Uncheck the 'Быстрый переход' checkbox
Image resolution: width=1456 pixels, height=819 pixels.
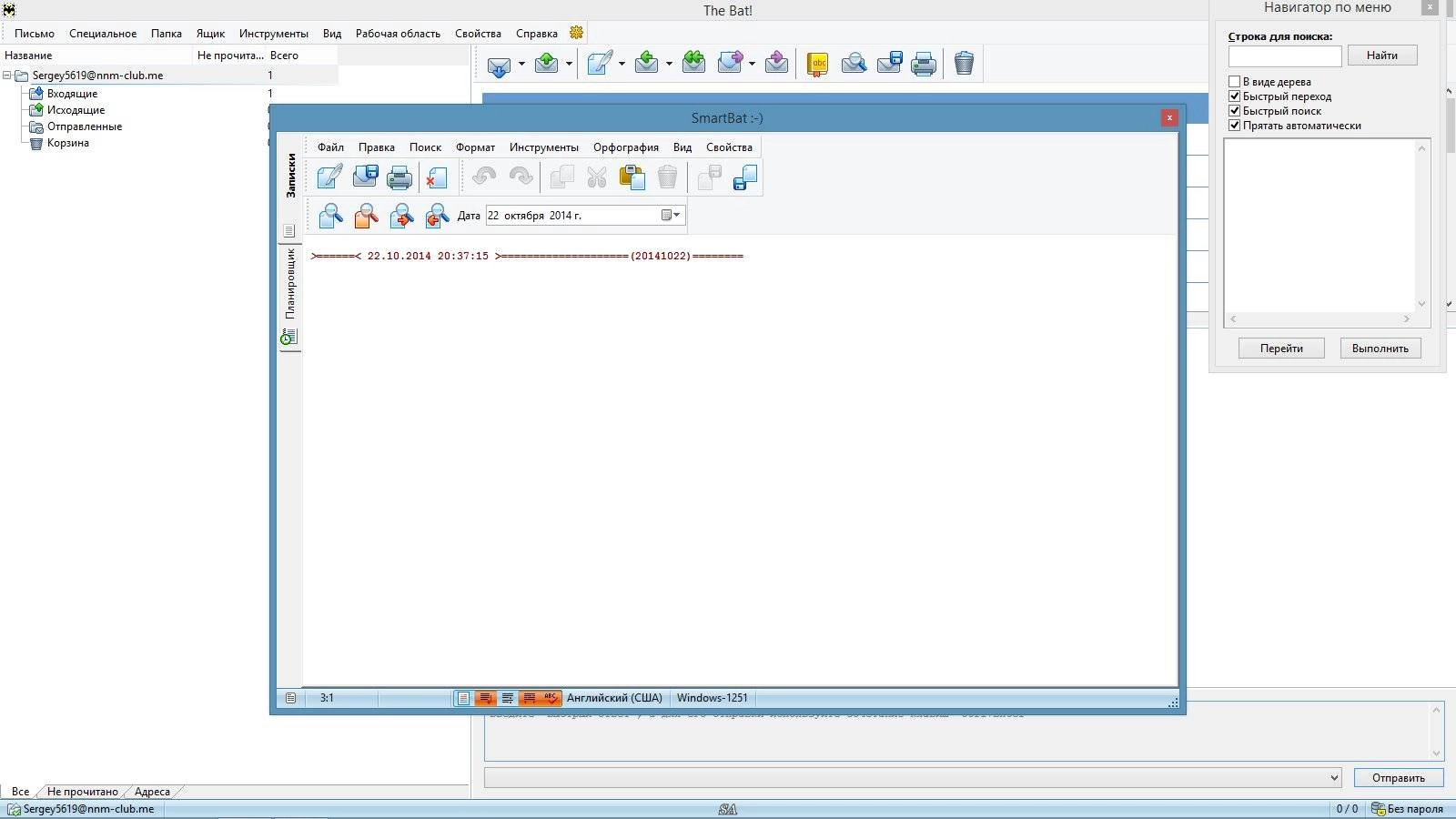tap(1235, 96)
